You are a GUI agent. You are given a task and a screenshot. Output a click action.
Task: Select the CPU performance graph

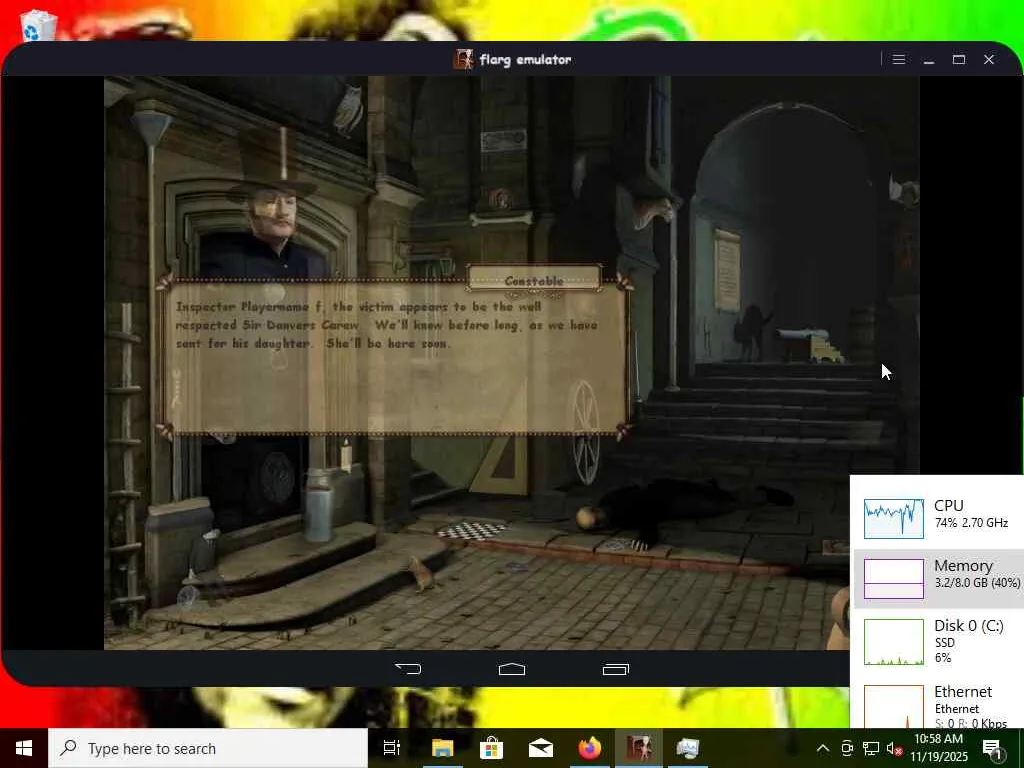[893, 519]
